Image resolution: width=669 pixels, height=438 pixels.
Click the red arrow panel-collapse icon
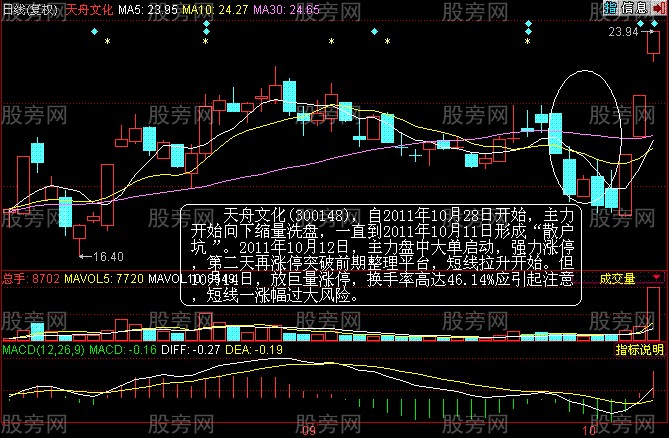tap(660, 8)
